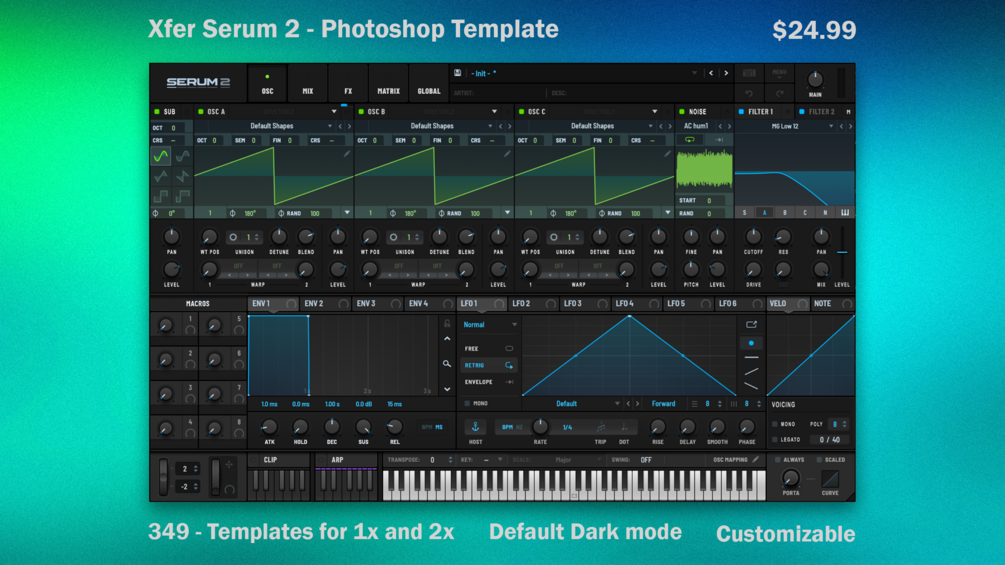Viewport: 1005px width, 565px height.
Task: Click the OSC mapping pencil icon
Action: (x=756, y=459)
